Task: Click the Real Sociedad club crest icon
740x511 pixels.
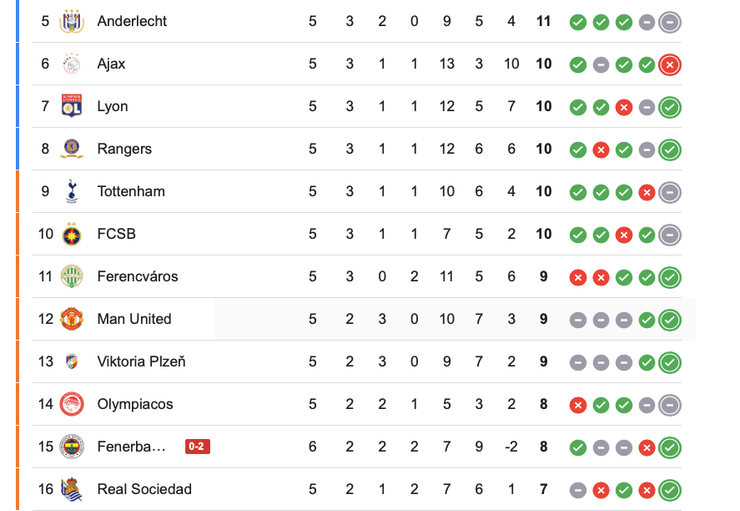Action: click(71, 489)
